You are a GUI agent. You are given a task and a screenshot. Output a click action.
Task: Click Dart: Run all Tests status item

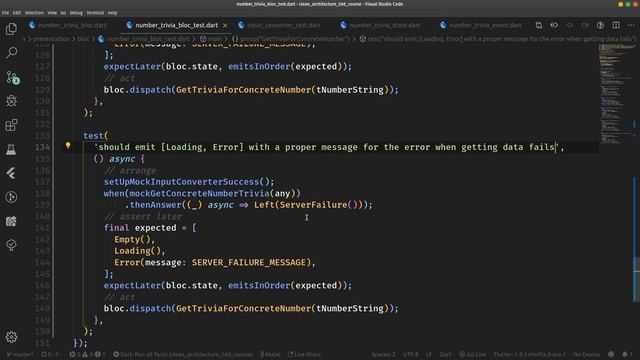183,354
